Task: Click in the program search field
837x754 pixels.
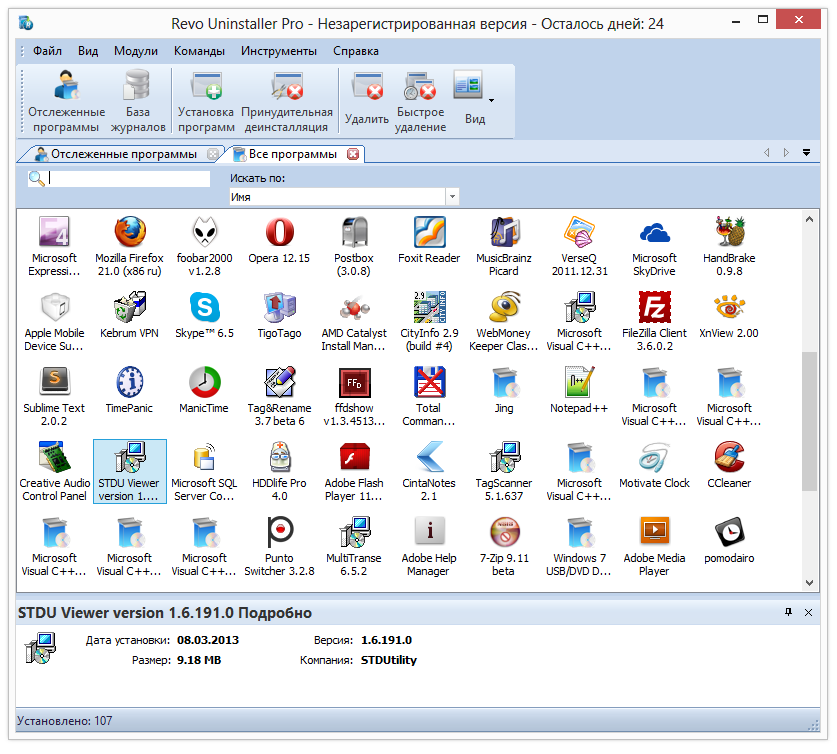Action: click(x=129, y=179)
